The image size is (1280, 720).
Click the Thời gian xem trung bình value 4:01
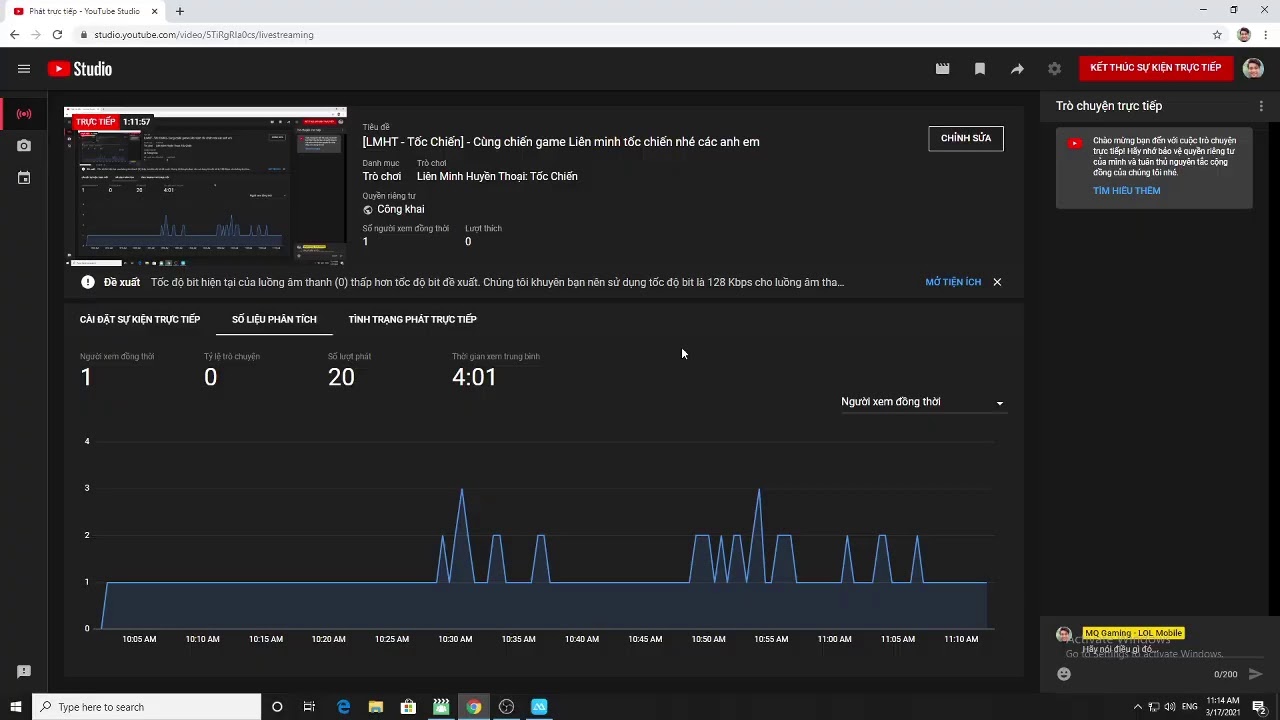coord(474,377)
